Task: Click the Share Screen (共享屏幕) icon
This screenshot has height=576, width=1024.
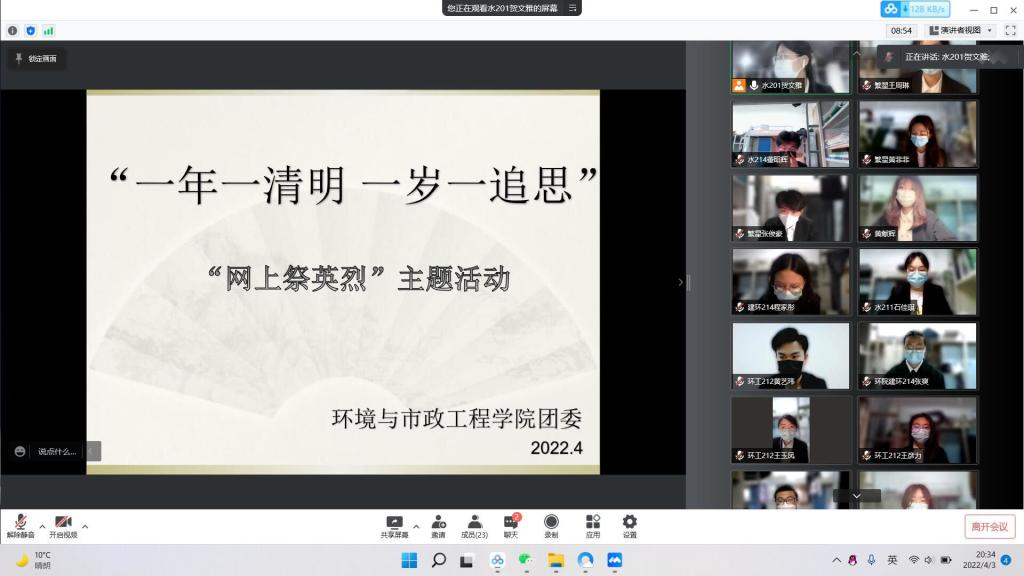Action: point(394,522)
